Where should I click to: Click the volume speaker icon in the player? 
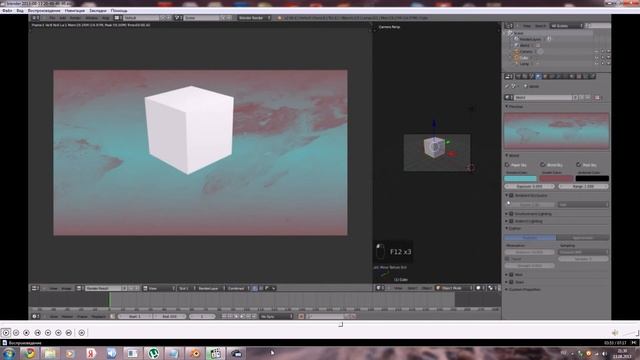[615, 333]
